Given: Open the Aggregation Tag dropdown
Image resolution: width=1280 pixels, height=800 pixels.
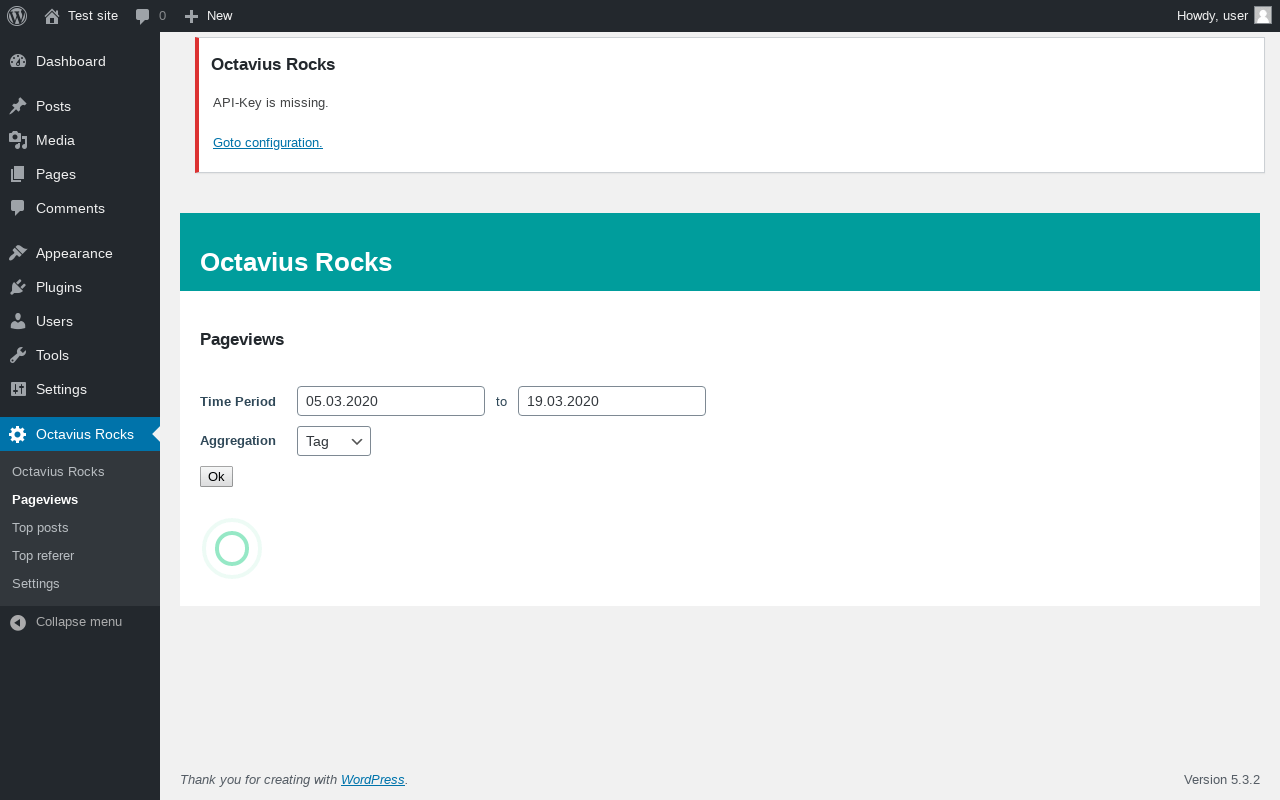Looking at the screenshot, I should 334,441.
